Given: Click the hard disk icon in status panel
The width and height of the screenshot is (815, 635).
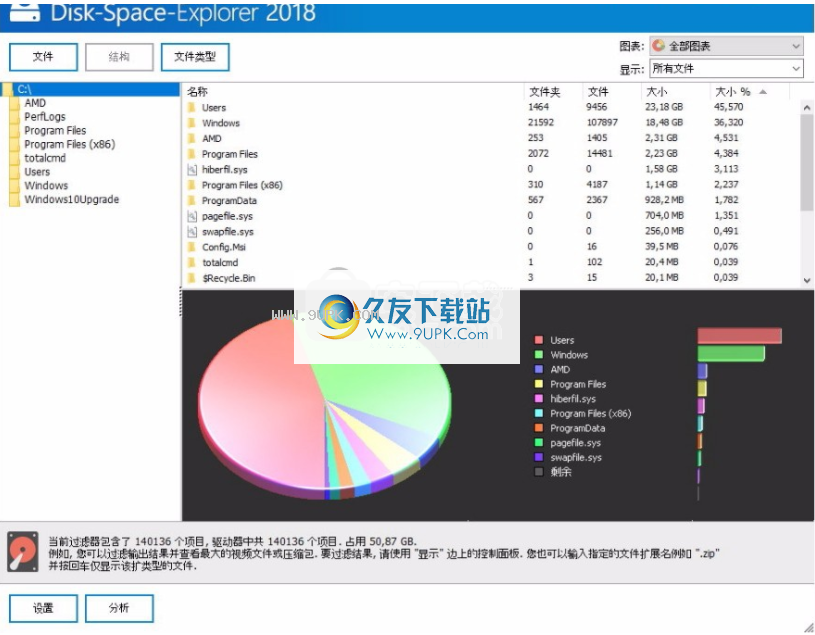Looking at the screenshot, I should click(x=23, y=551).
